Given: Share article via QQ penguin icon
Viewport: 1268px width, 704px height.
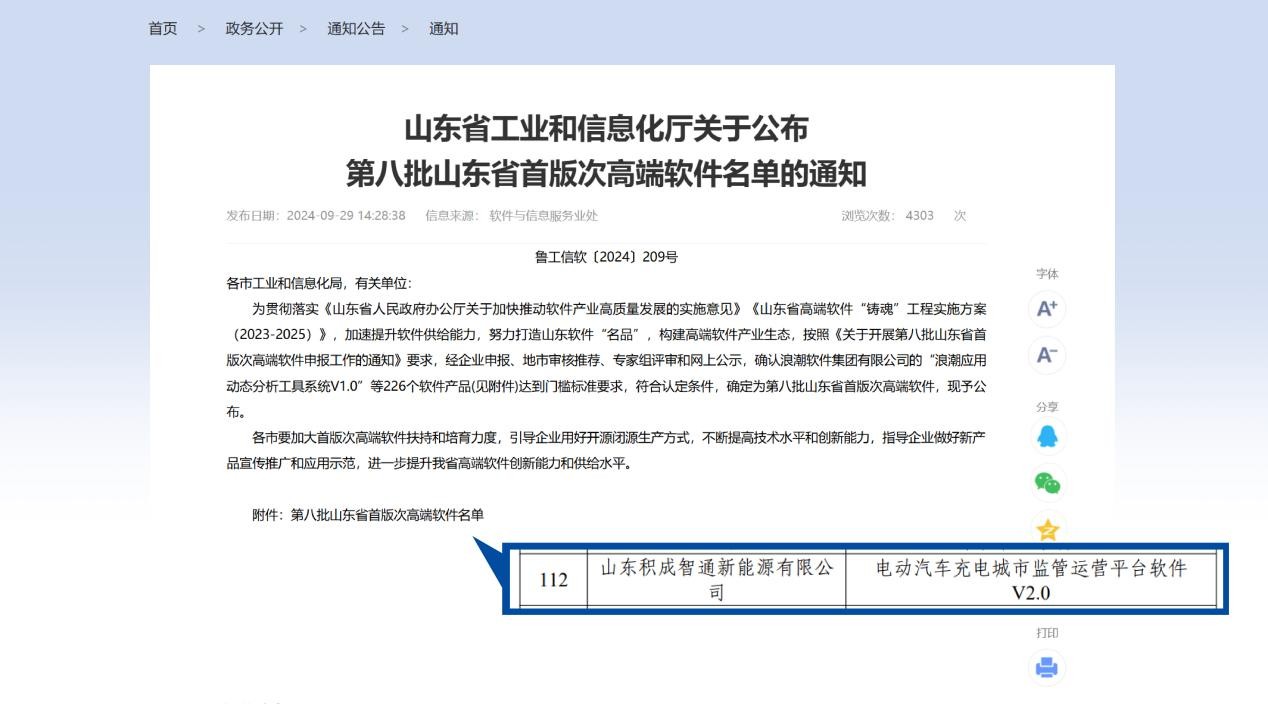Looking at the screenshot, I should pyautogui.click(x=1046, y=437).
